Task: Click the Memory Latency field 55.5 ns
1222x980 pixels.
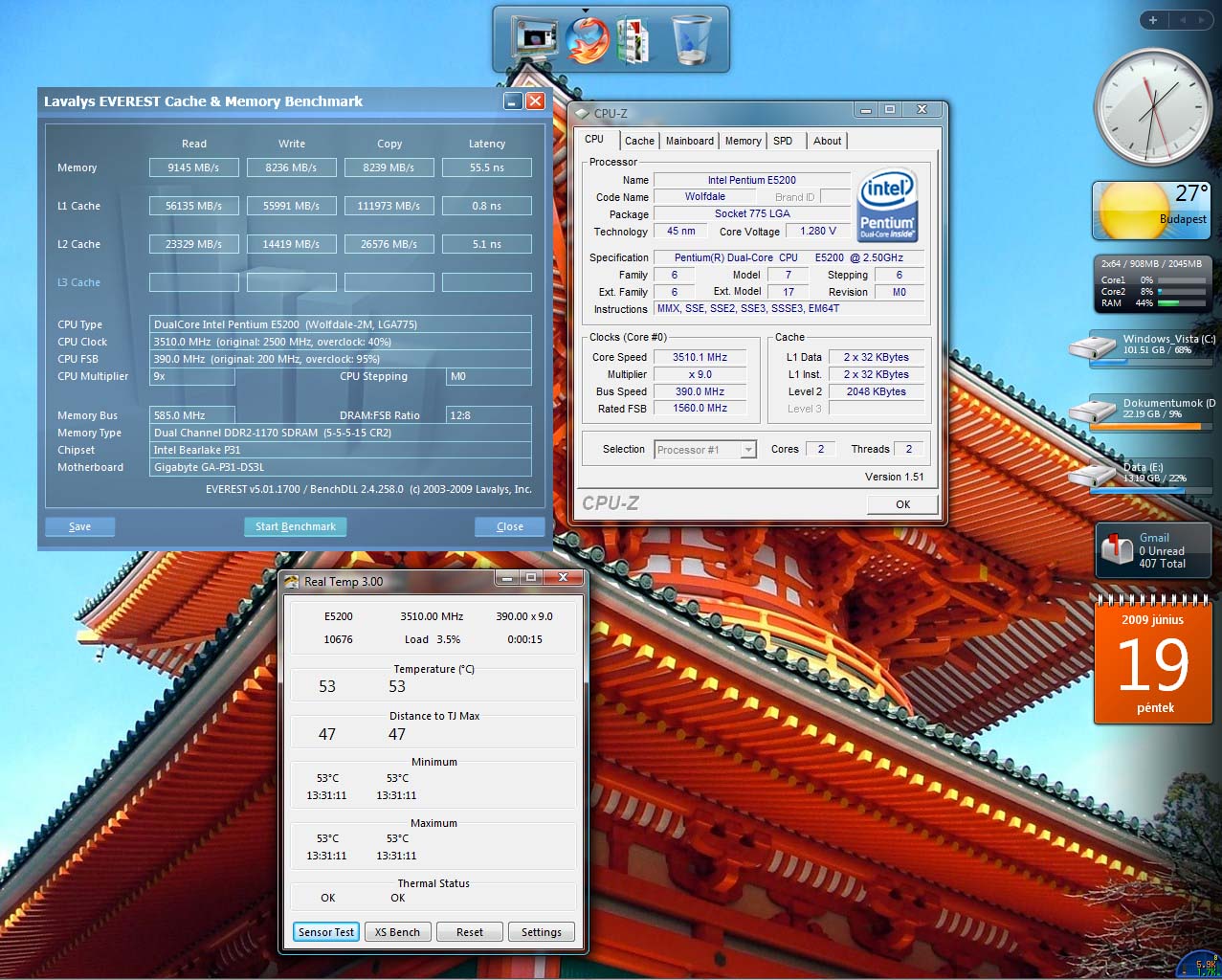Action: pyautogui.click(x=487, y=167)
